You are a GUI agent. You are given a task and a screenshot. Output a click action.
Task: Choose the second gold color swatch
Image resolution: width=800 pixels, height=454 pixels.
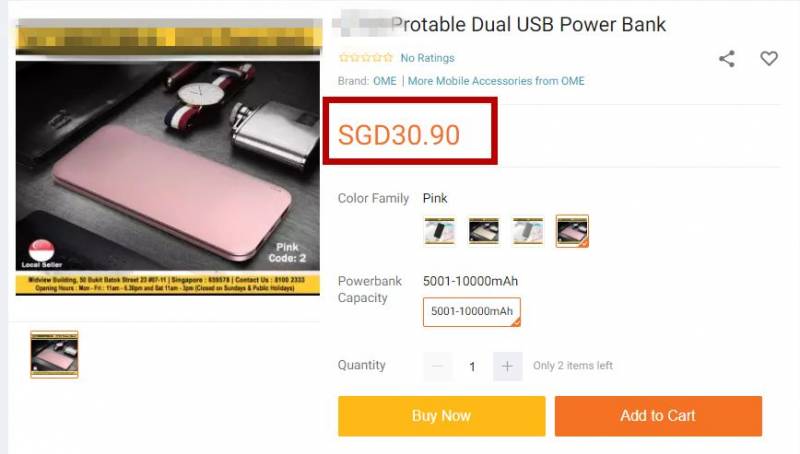(x=484, y=231)
